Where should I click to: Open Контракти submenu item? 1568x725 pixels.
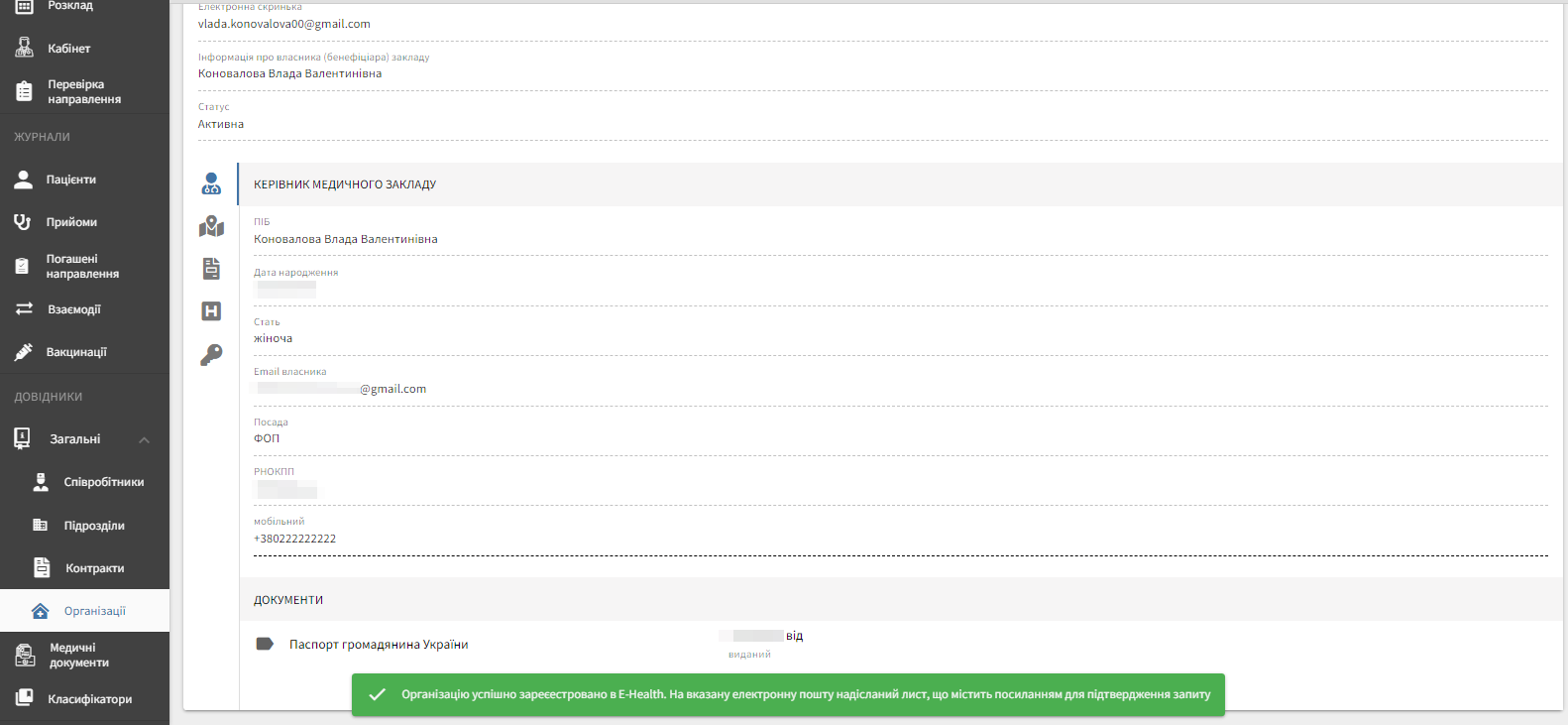coord(94,568)
